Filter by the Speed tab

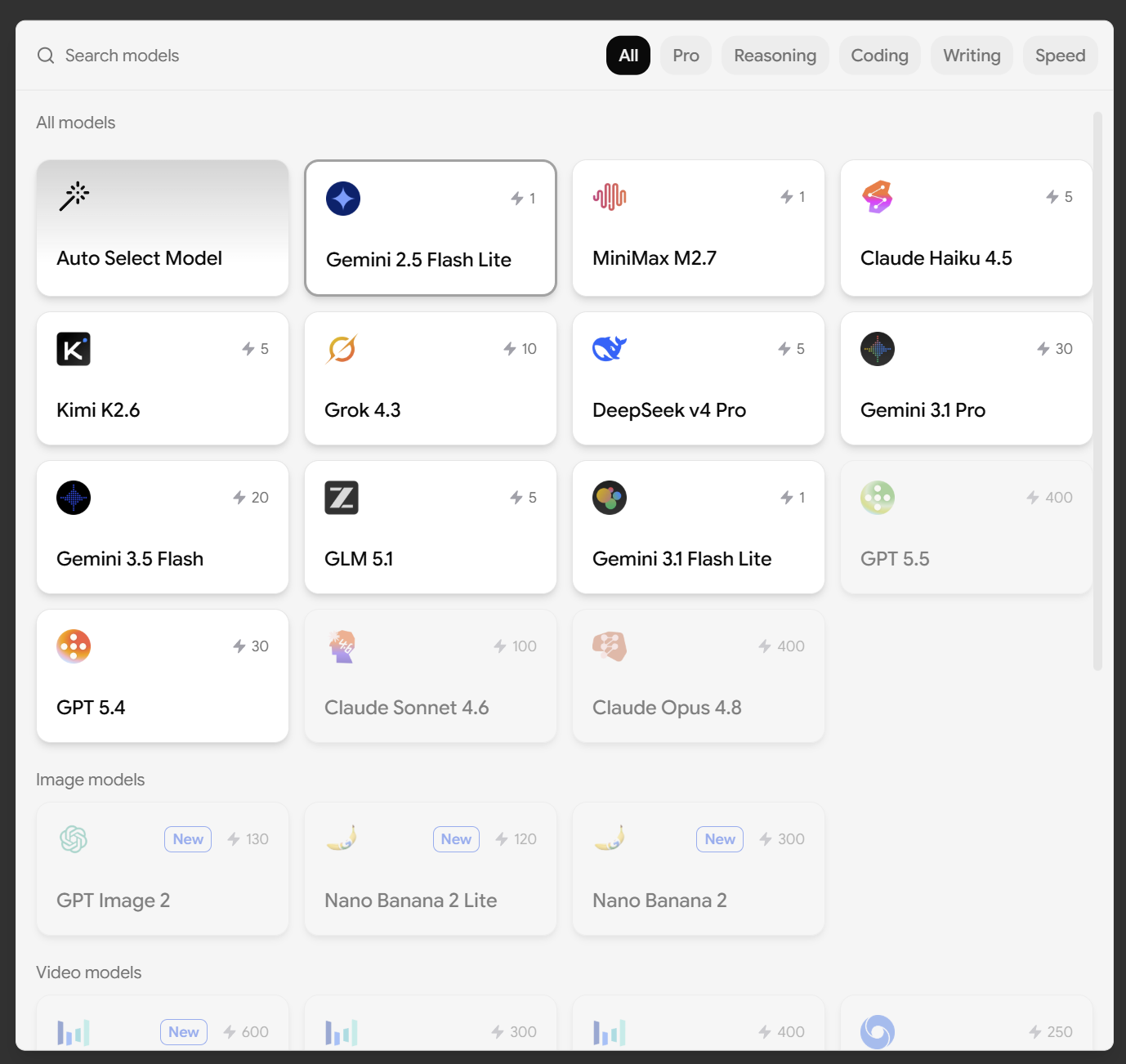tap(1061, 56)
